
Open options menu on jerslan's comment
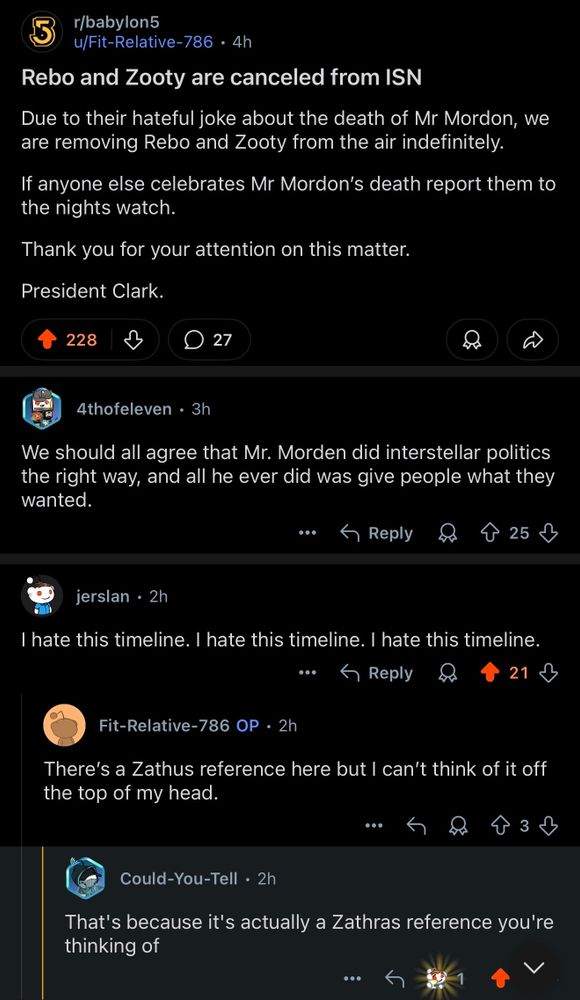click(x=307, y=672)
